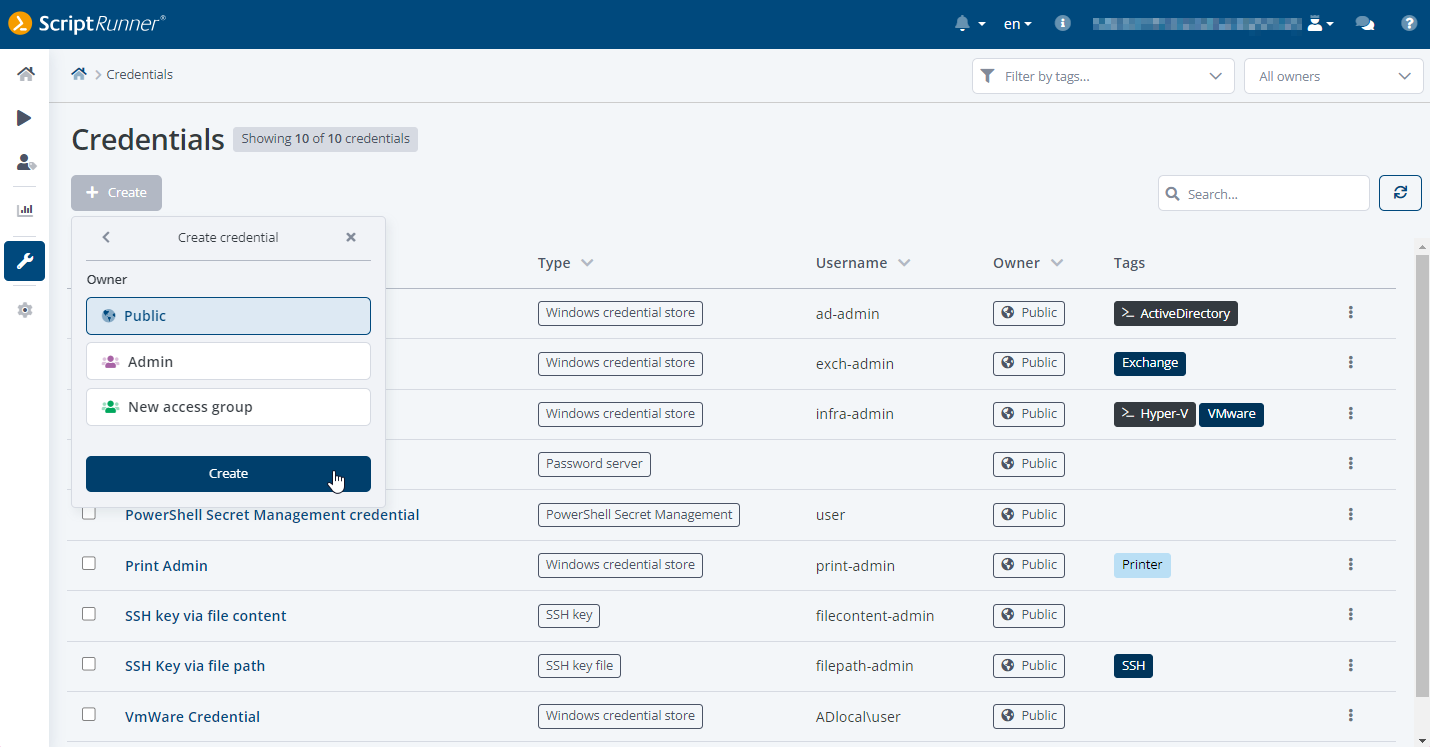
Task: Open the reports chart icon in sidebar
Action: [x=25, y=210]
